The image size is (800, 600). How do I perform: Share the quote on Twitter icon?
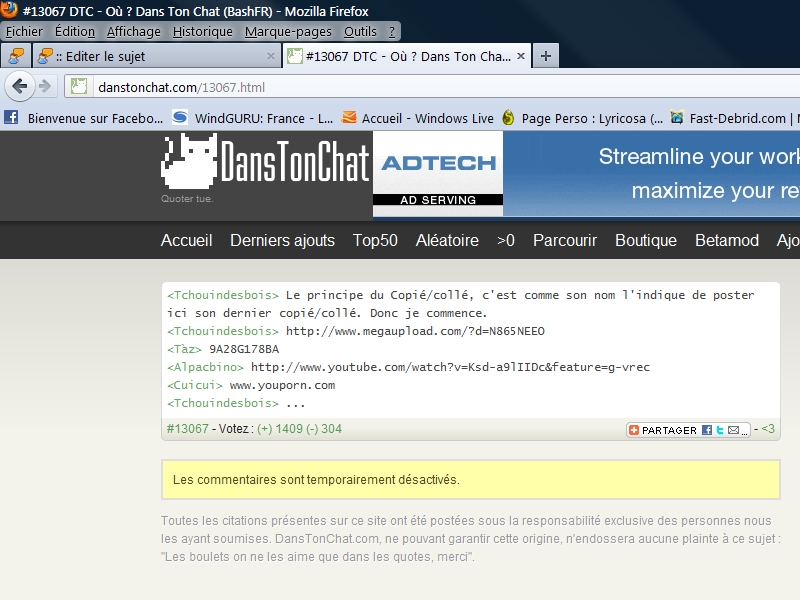pyautogui.click(x=720, y=430)
